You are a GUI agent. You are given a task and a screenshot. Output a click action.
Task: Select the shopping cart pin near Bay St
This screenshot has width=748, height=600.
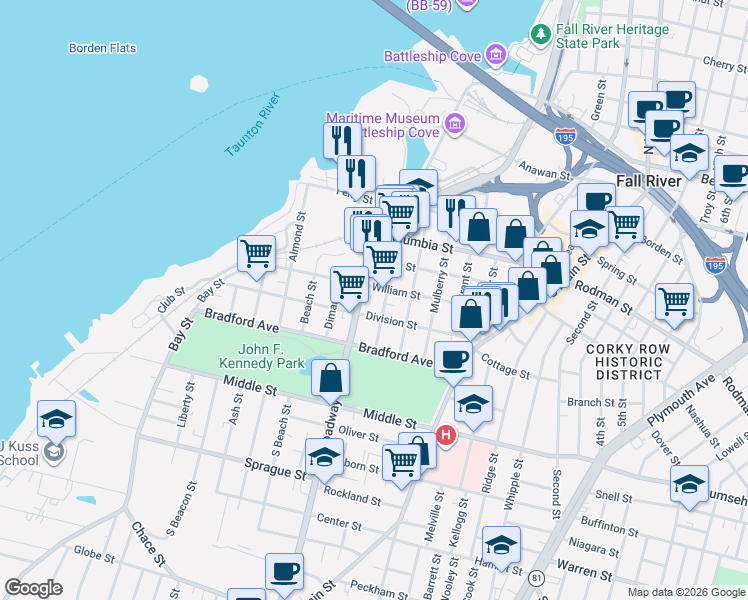(257, 255)
